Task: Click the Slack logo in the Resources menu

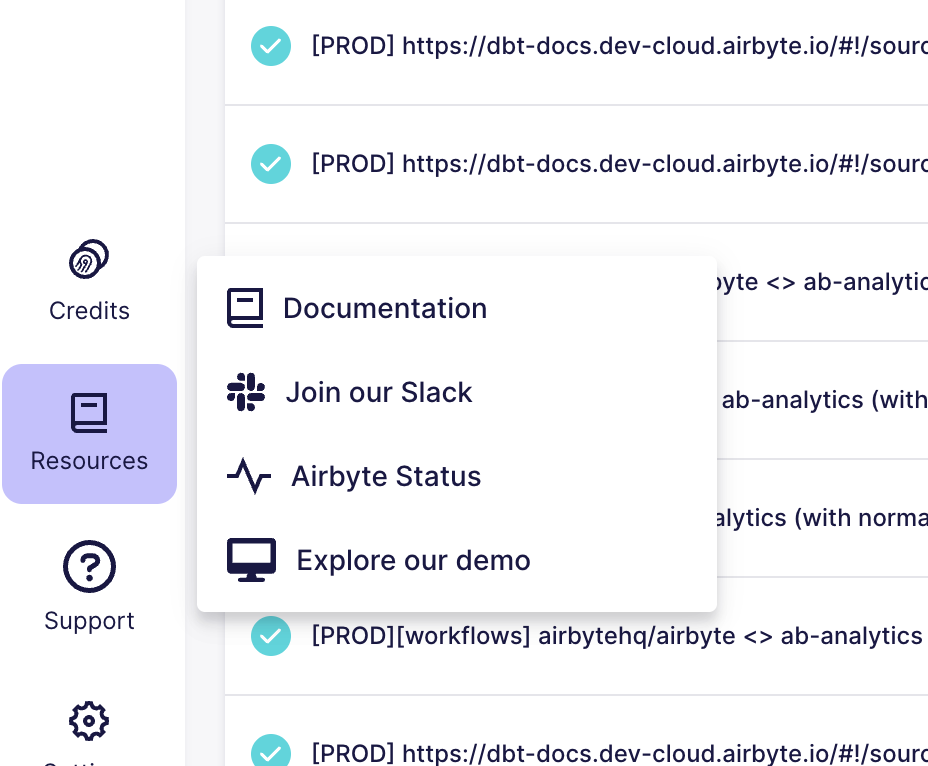Action: click(x=247, y=391)
